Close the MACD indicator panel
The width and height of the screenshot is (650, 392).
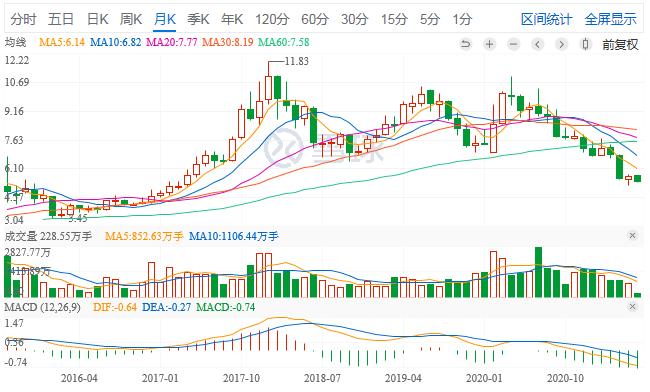click(x=632, y=307)
